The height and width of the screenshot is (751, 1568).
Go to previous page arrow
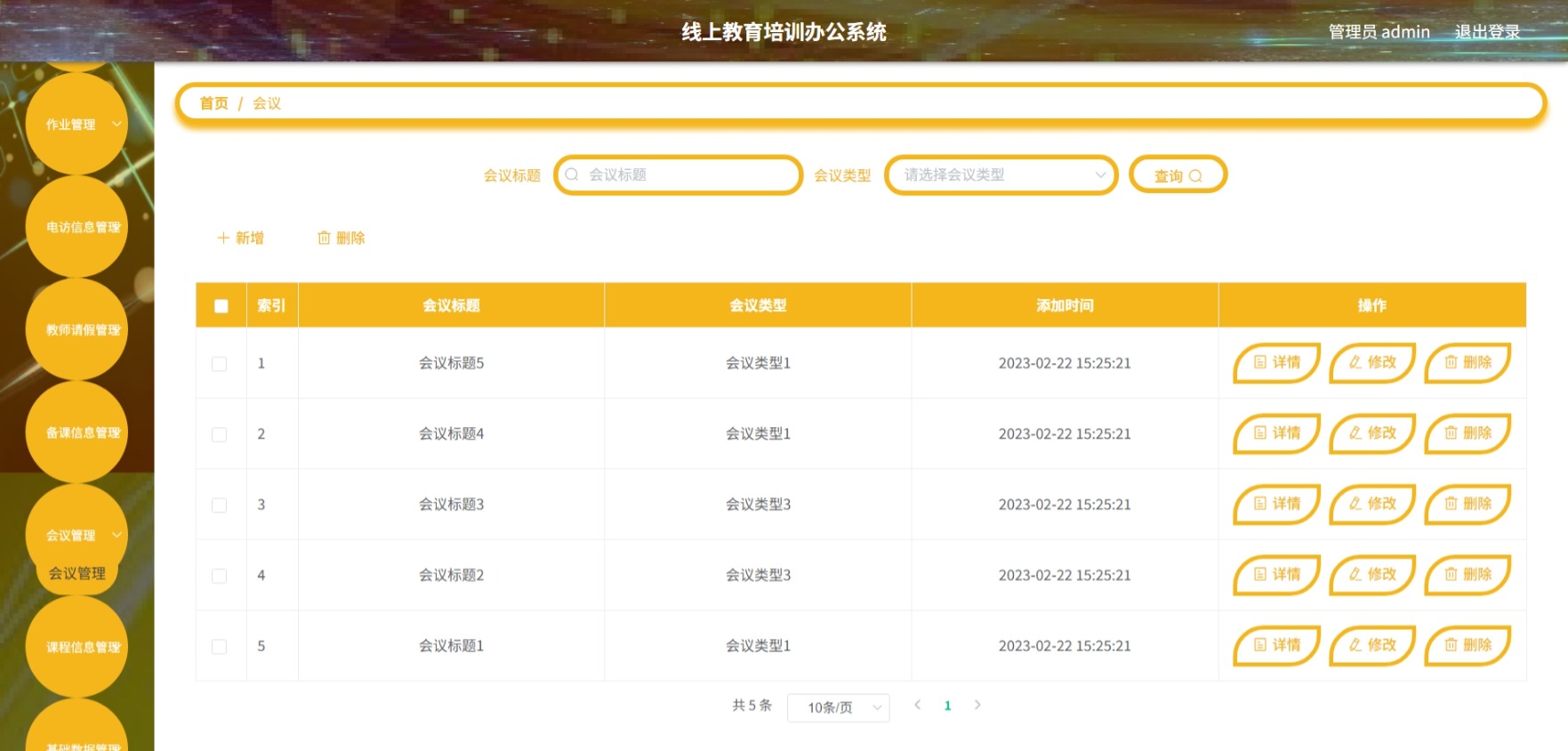click(x=918, y=705)
